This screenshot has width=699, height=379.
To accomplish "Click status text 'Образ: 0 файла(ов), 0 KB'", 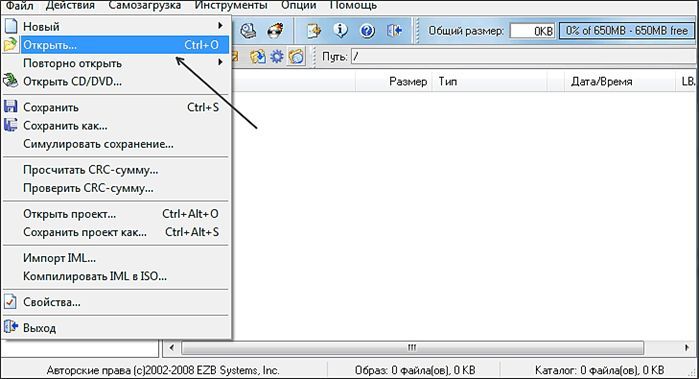I will (415, 370).
